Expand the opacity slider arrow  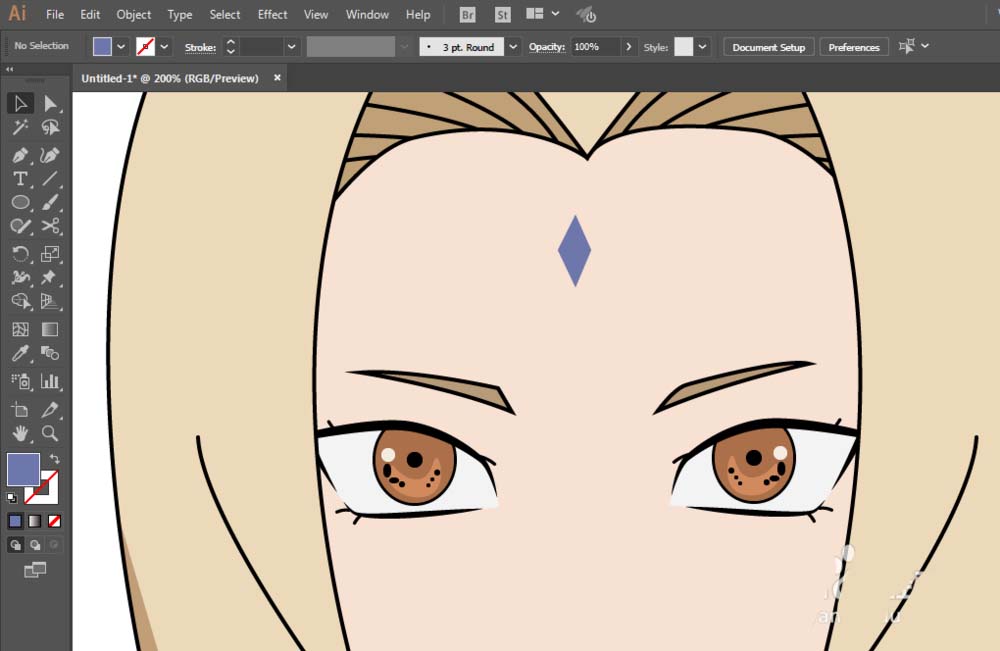(x=629, y=47)
